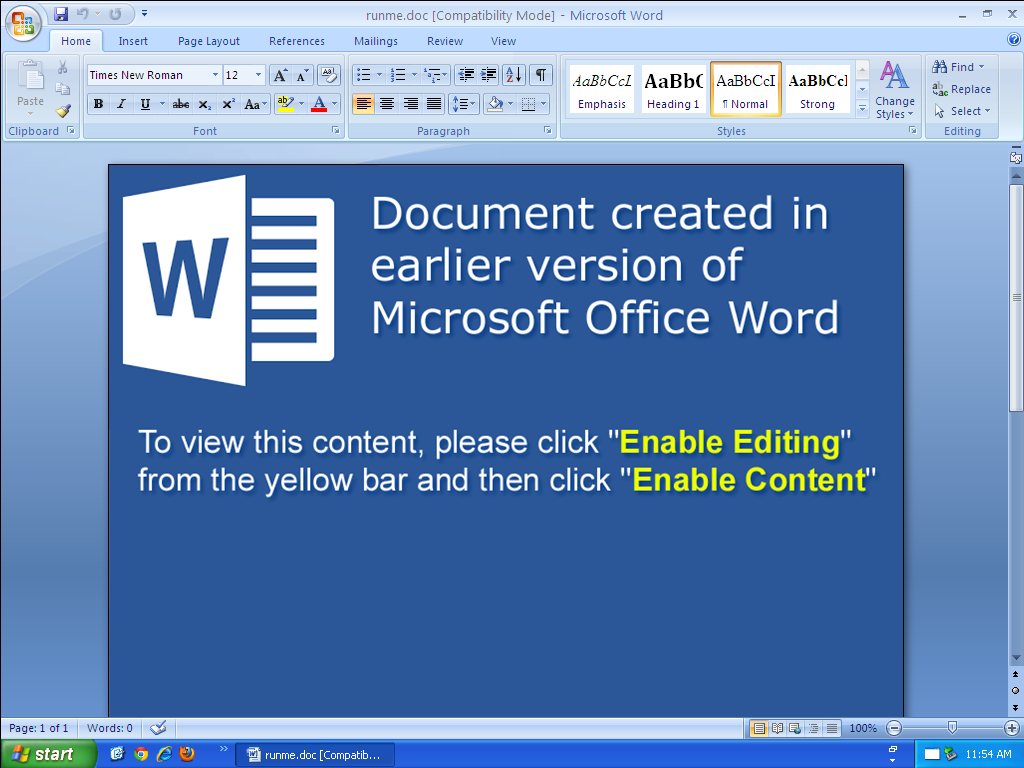Open the Bullets list dropdown arrow
Screen dimensions: 1024x768
tap(379, 75)
